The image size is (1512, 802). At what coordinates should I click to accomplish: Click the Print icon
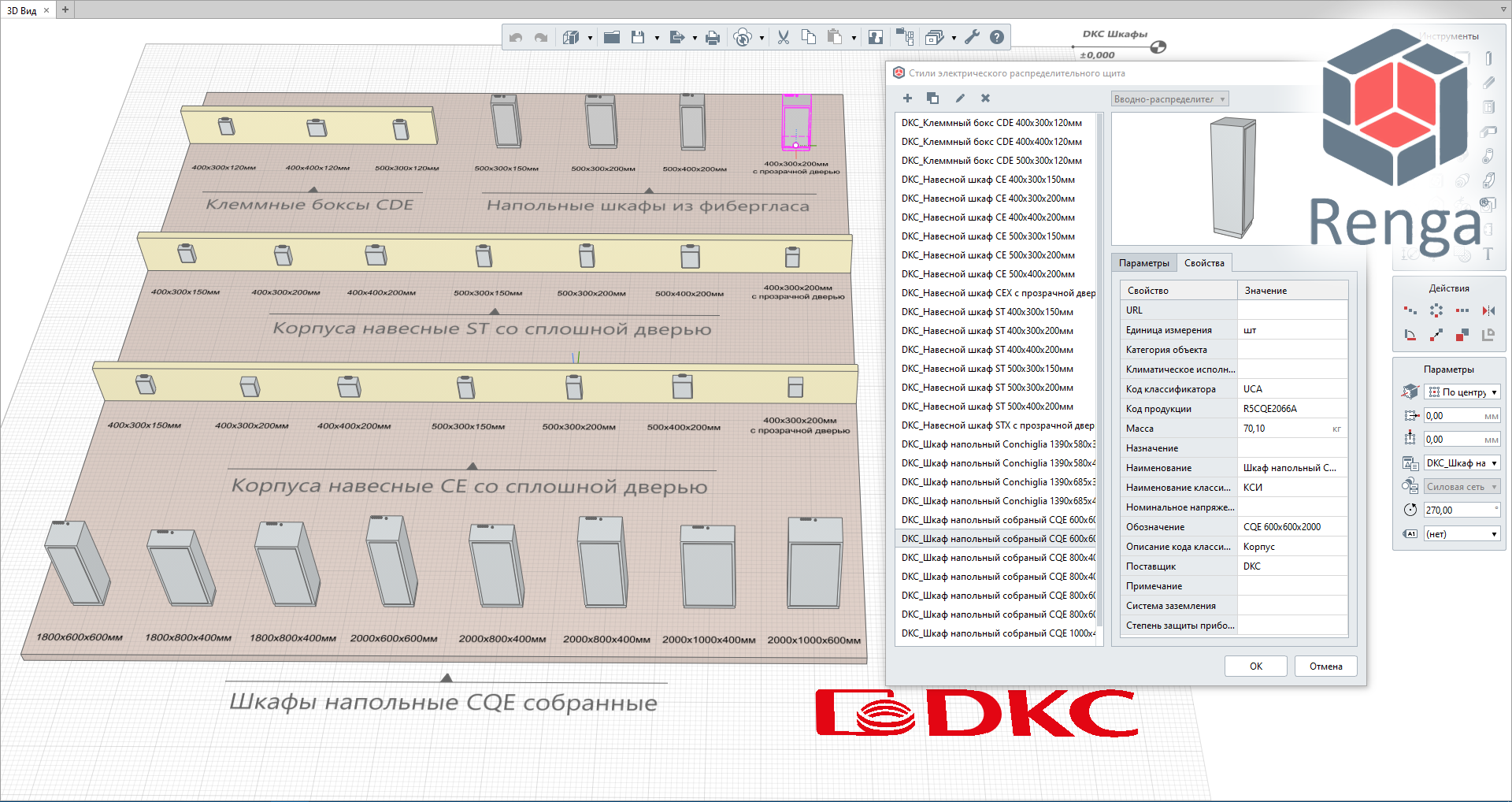click(713, 37)
